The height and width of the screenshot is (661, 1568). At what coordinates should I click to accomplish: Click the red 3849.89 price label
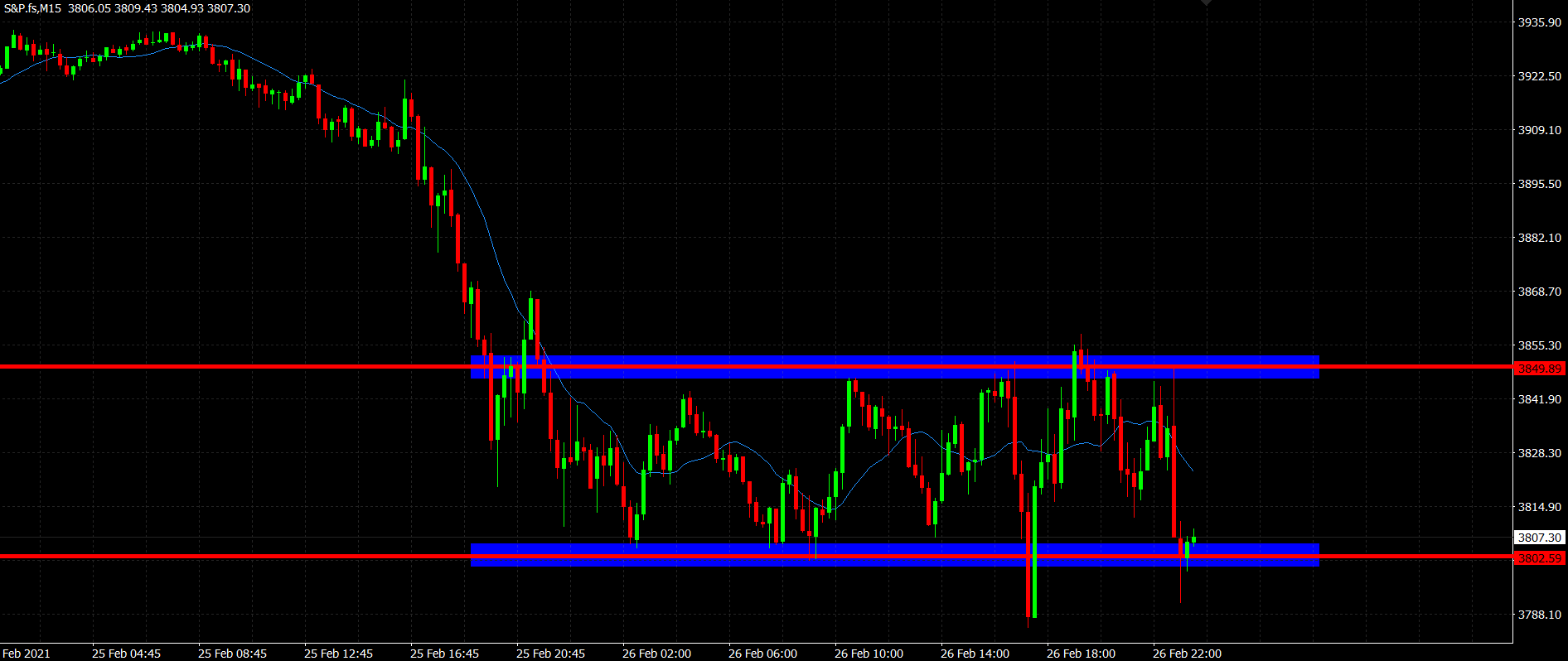(1539, 369)
